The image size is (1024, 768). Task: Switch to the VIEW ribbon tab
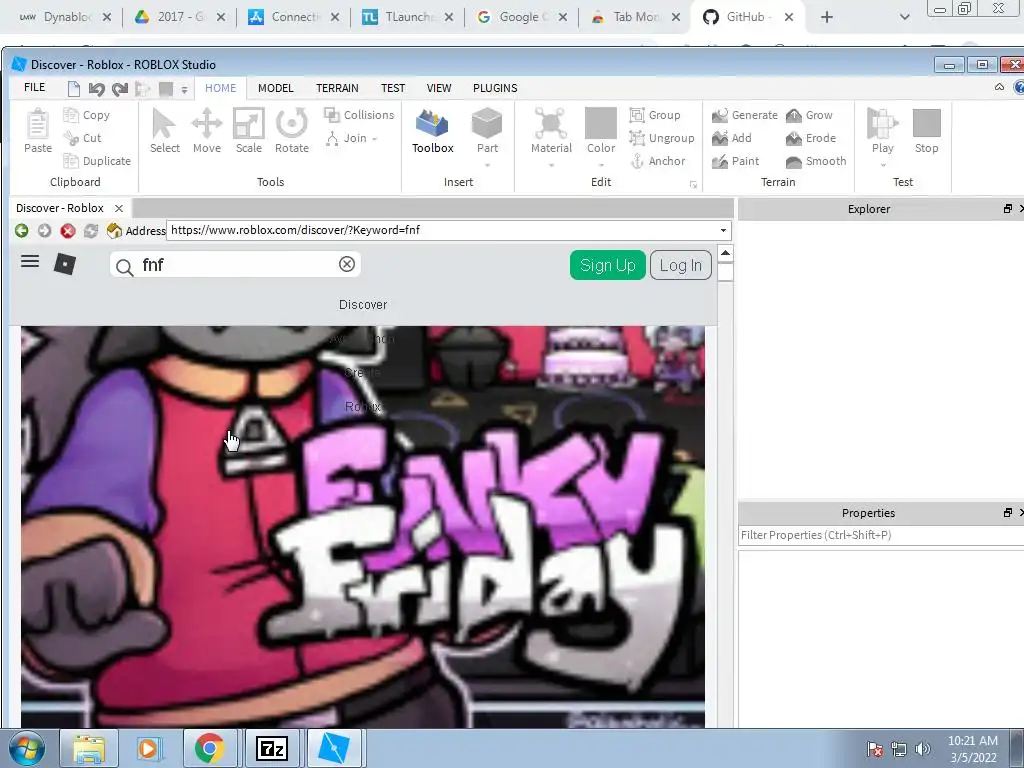tap(439, 88)
